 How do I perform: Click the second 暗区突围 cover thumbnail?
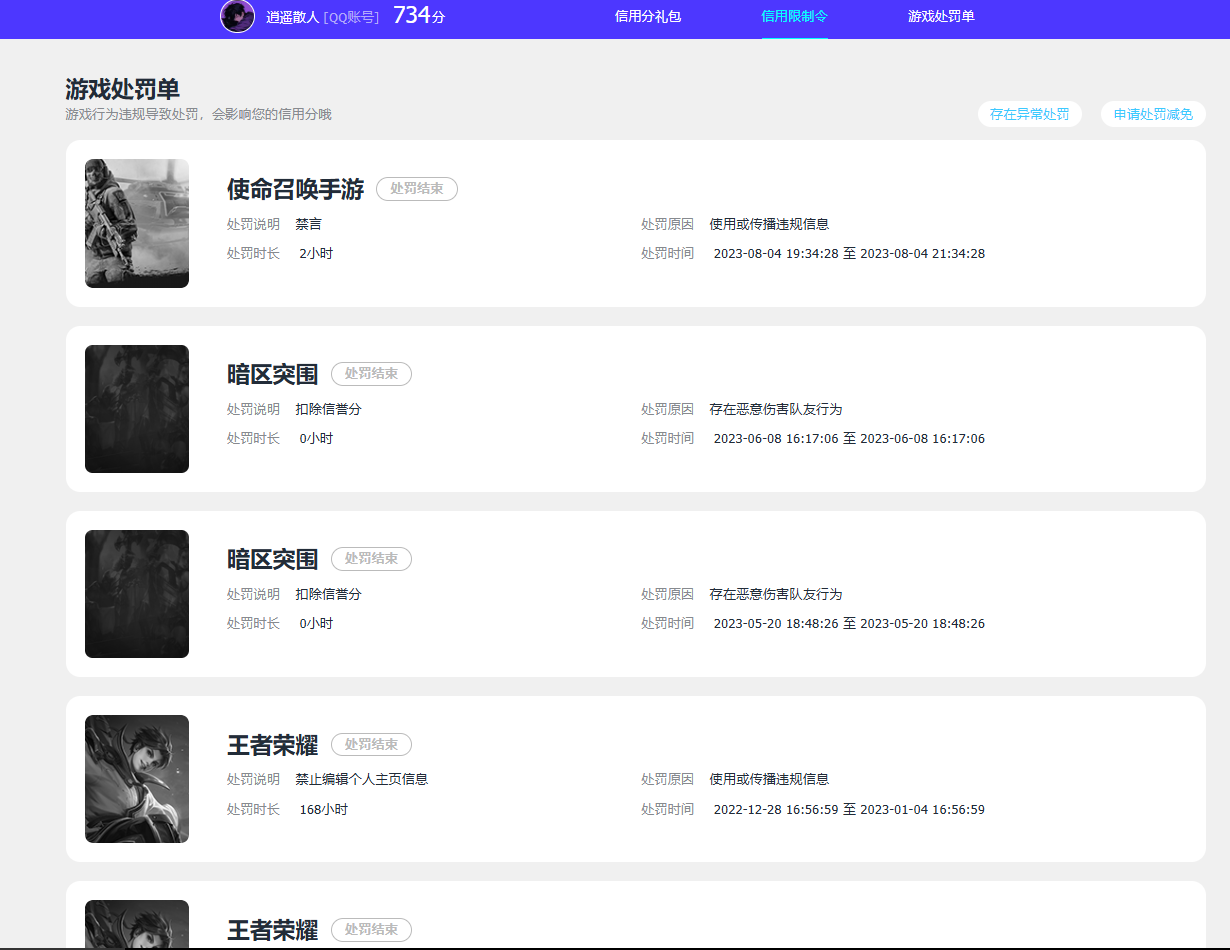click(x=137, y=594)
